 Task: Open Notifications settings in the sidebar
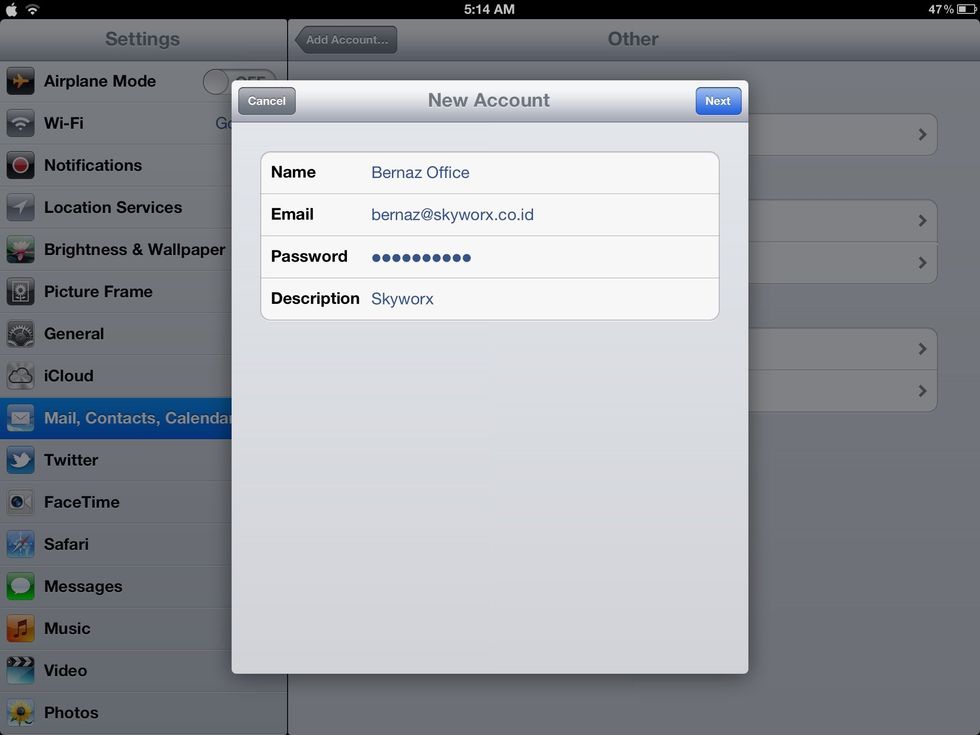coord(20,165)
